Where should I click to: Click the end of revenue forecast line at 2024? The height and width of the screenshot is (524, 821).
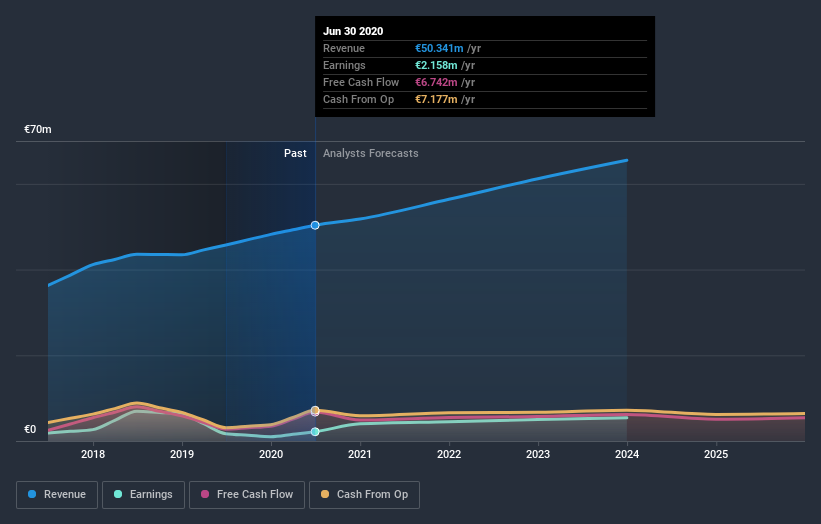click(x=626, y=160)
